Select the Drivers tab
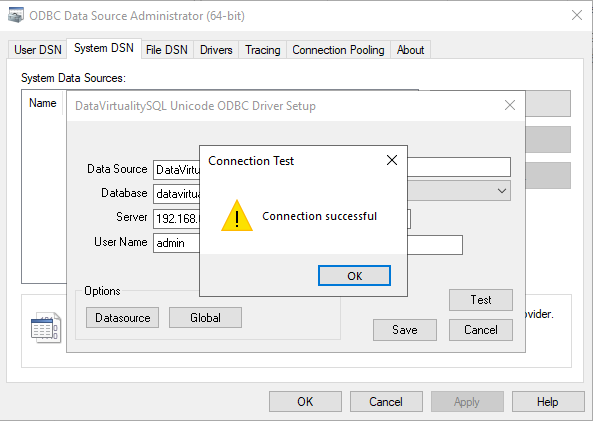This screenshot has height=421, width=593. pos(216,50)
